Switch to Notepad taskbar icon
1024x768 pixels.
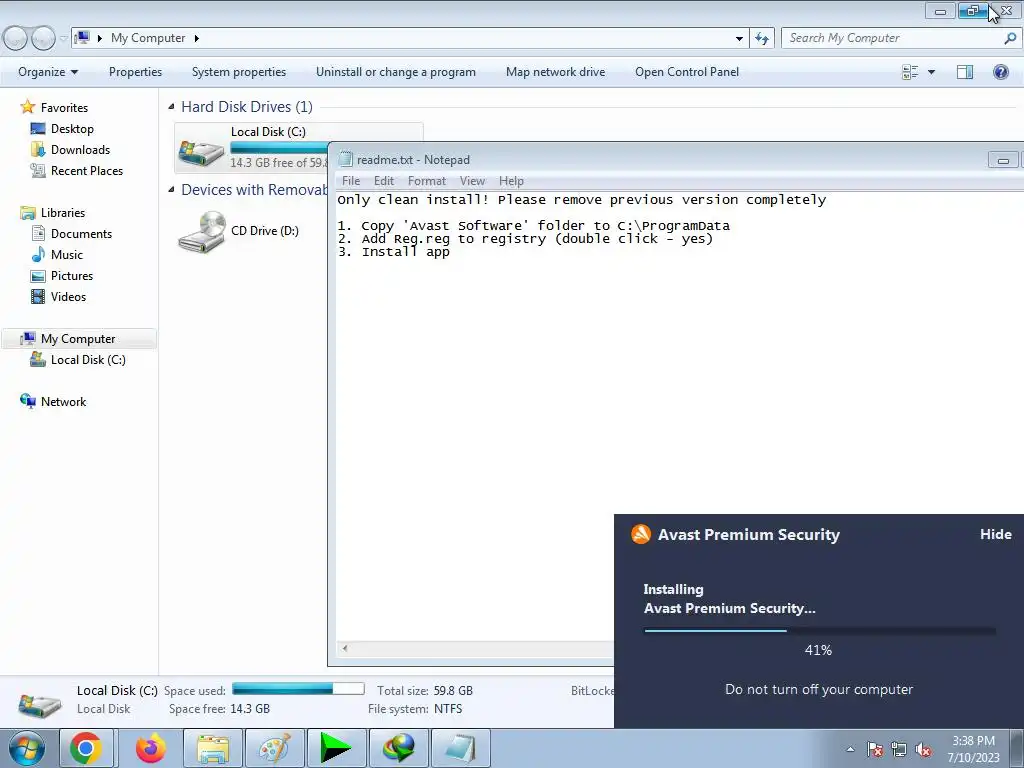460,748
